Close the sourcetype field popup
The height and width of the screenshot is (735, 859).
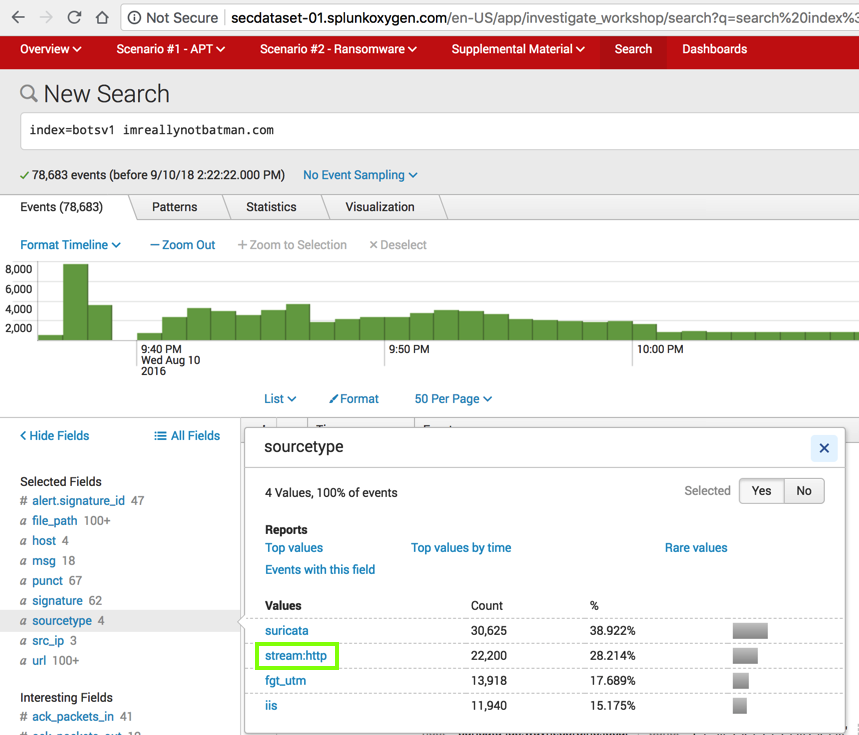click(x=824, y=448)
